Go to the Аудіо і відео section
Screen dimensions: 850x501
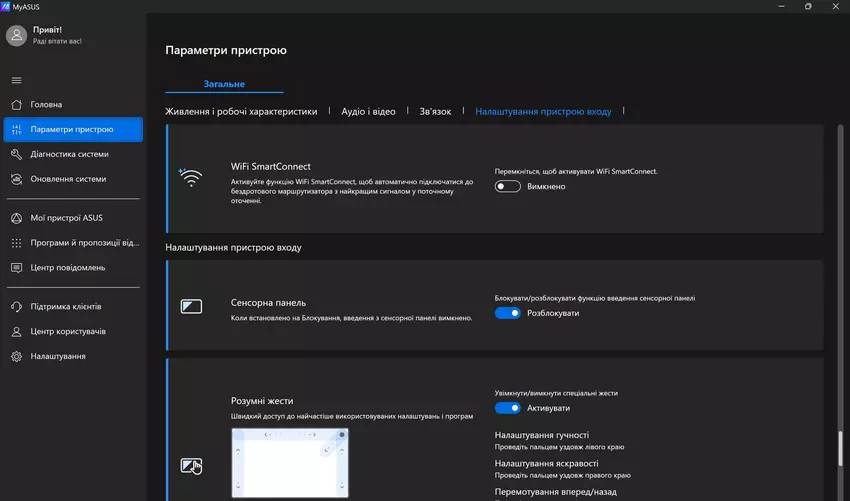[368, 112]
